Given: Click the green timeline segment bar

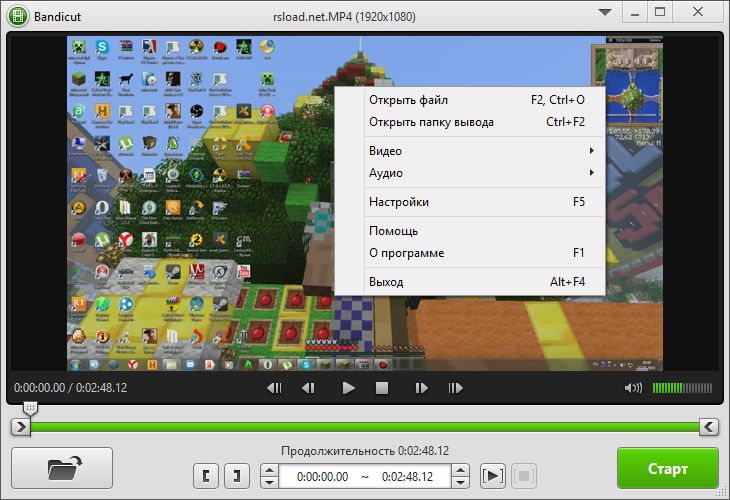Looking at the screenshot, I should 365,427.
